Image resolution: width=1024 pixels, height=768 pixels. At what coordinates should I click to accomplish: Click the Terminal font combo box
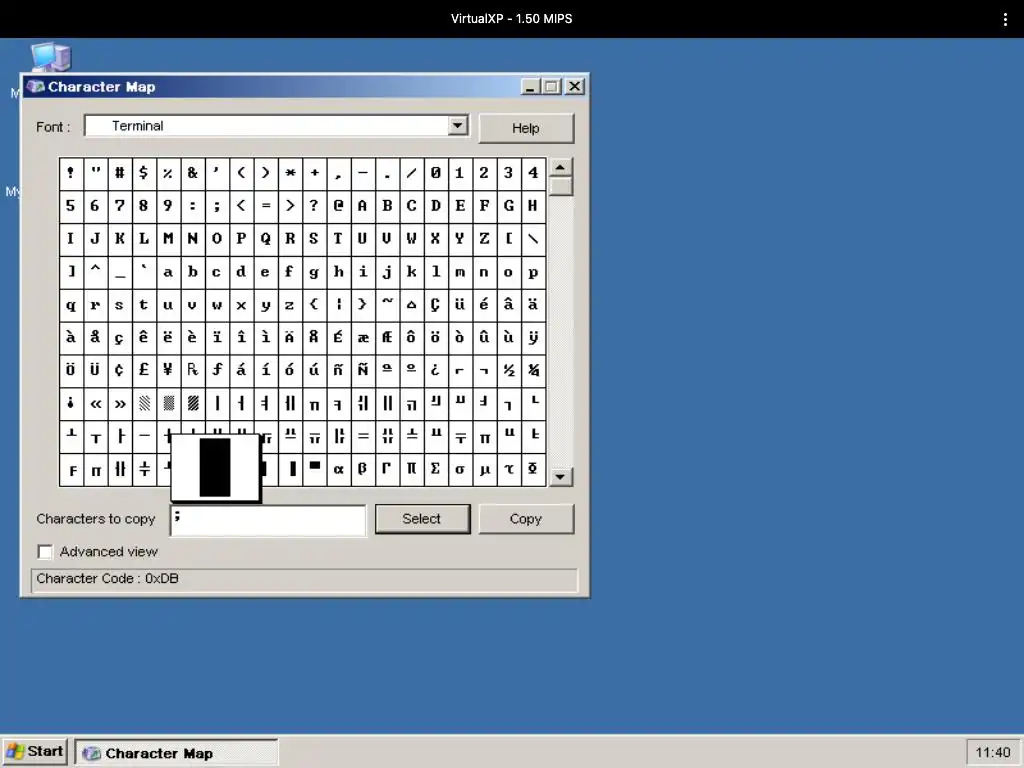[x=276, y=125]
